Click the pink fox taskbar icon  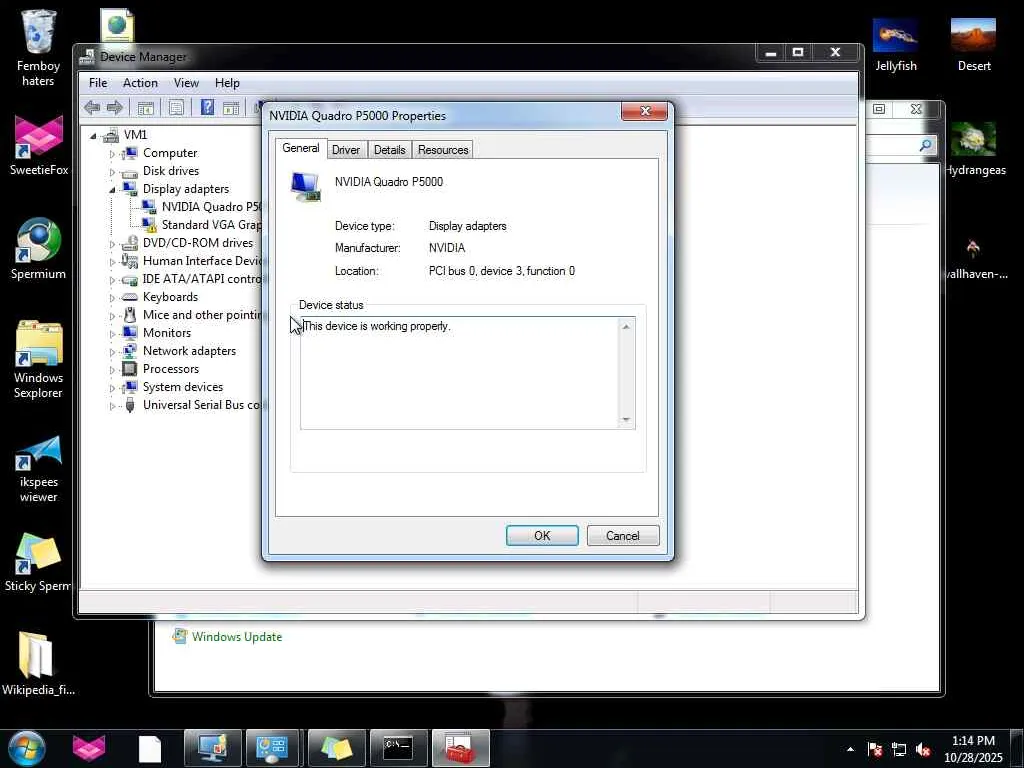pyautogui.click(x=89, y=748)
